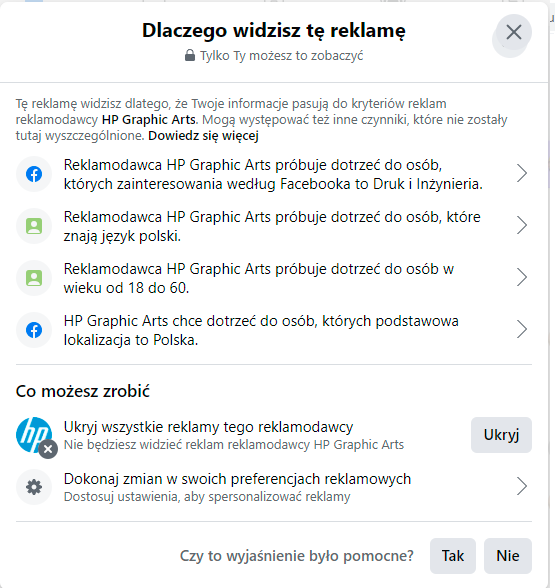The width and height of the screenshot is (555, 588).
Task: Hide all ads with the Ukryj button
Action: pos(501,435)
